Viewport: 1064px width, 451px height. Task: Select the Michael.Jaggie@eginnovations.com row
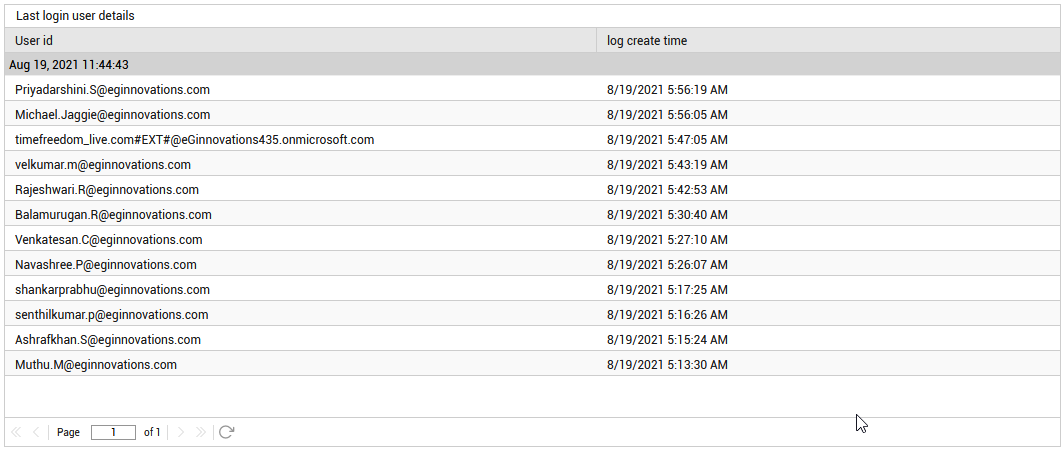[532, 115]
